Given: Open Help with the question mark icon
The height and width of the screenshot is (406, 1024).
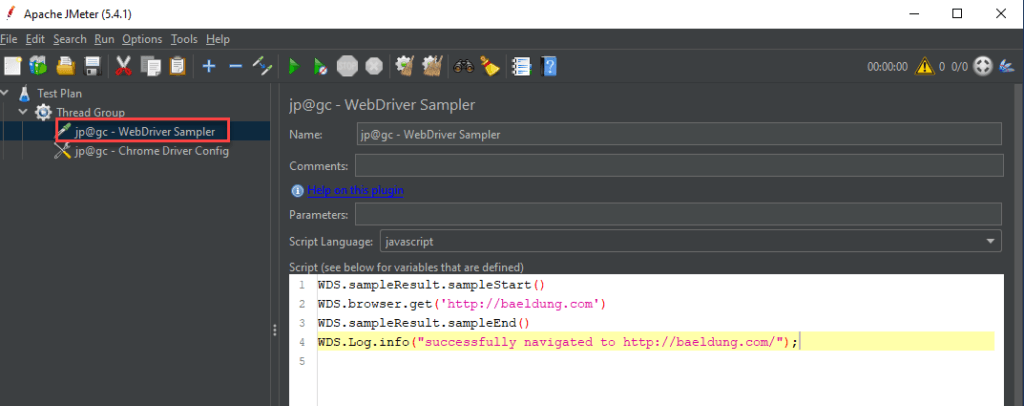Looking at the screenshot, I should point(549,66).
